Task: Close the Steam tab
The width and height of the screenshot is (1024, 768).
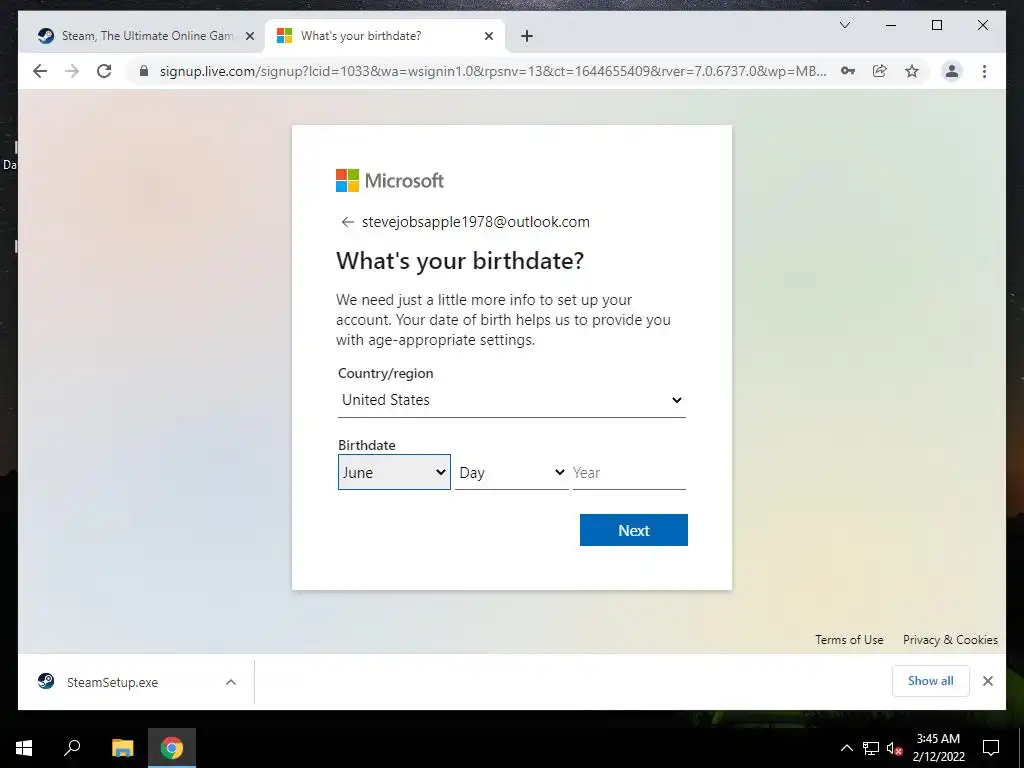Action: tap(249, 37)
